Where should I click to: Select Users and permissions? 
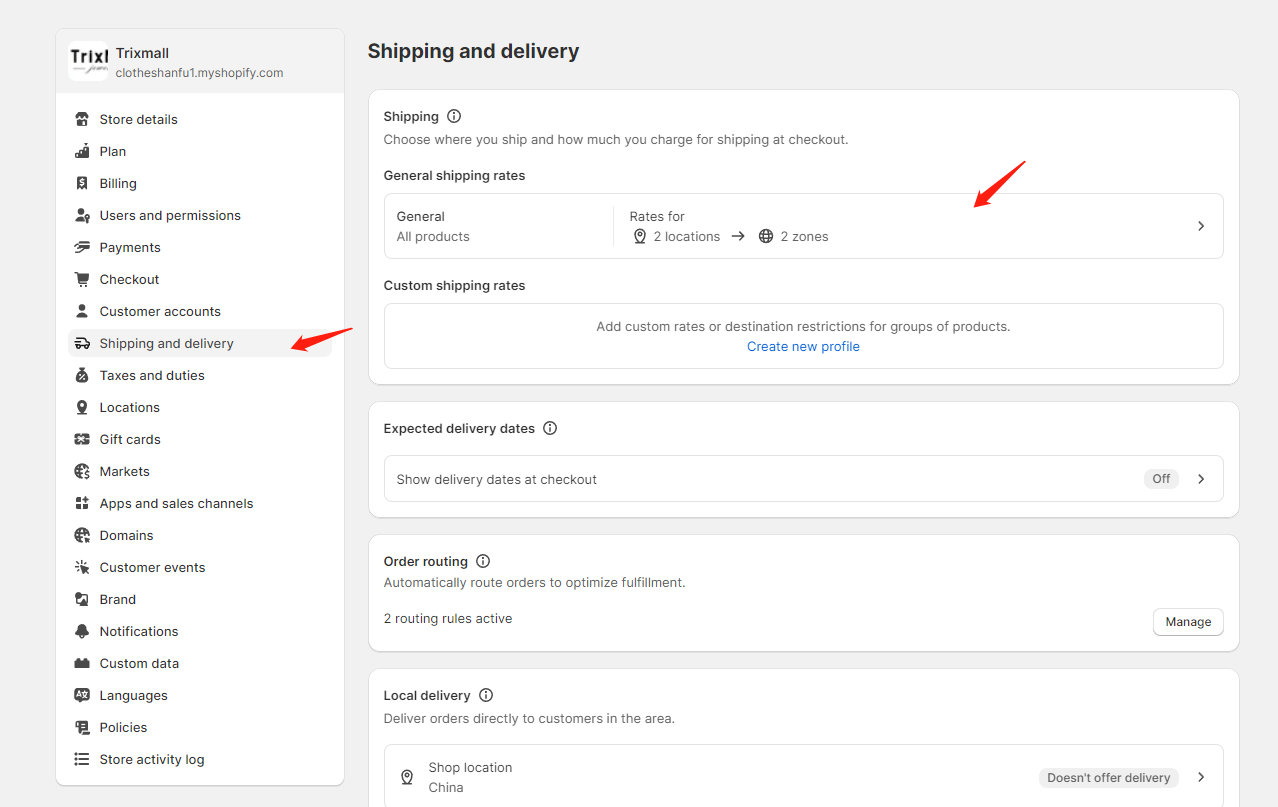200,215
